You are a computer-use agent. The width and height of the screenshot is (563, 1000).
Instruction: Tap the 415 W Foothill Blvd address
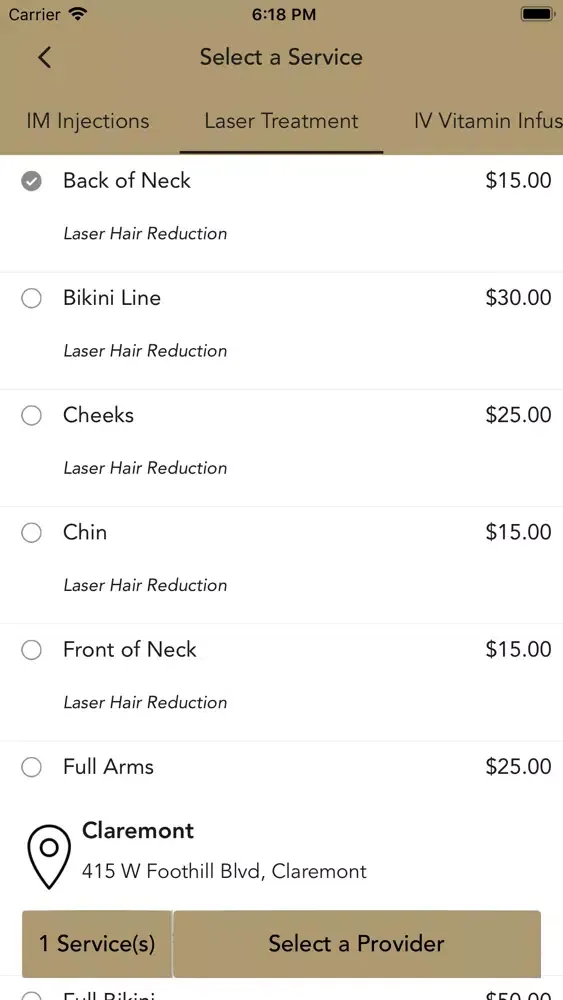click(x=224, y=871)
